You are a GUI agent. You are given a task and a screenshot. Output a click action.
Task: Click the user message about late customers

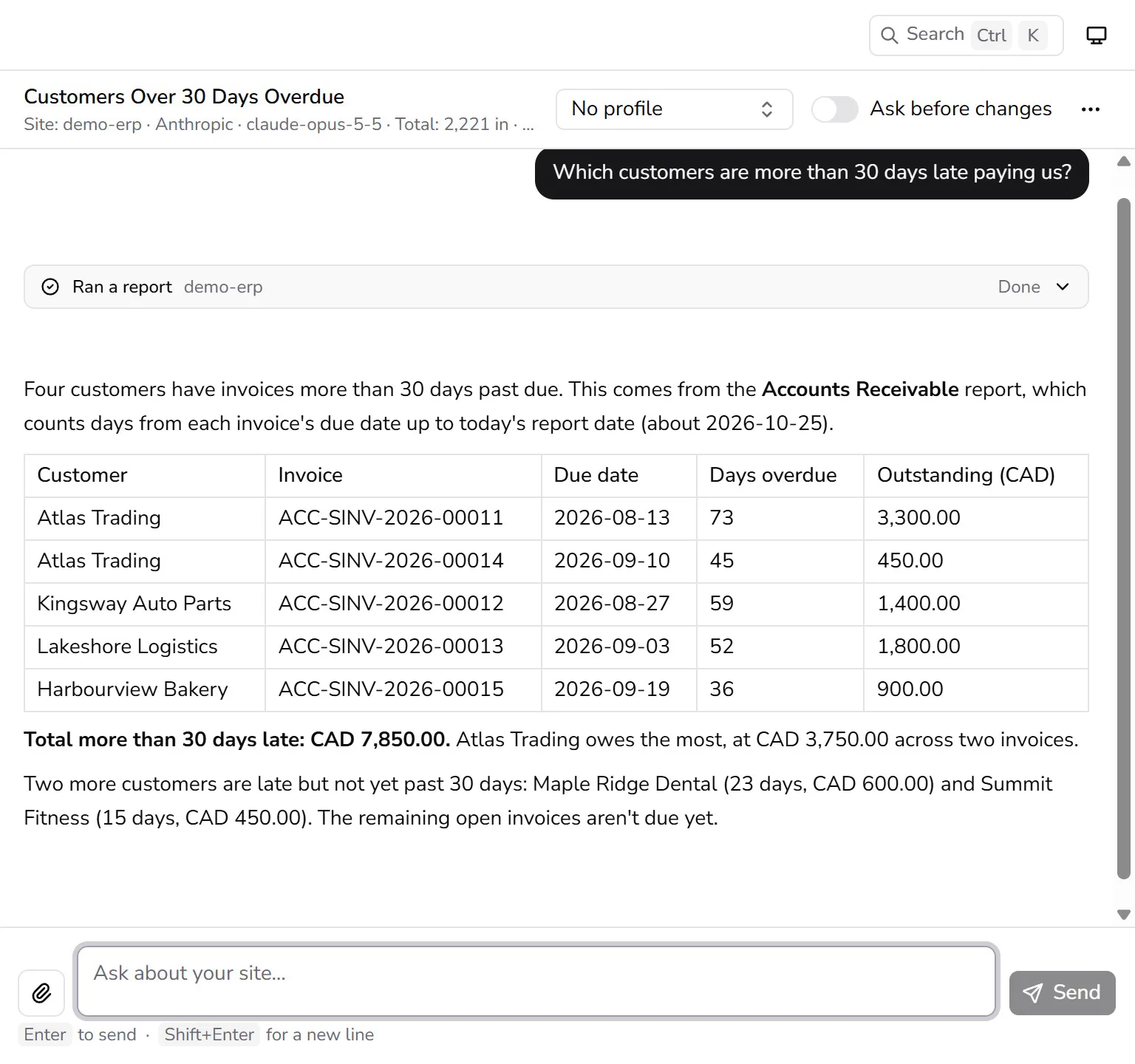pos(812,173)
